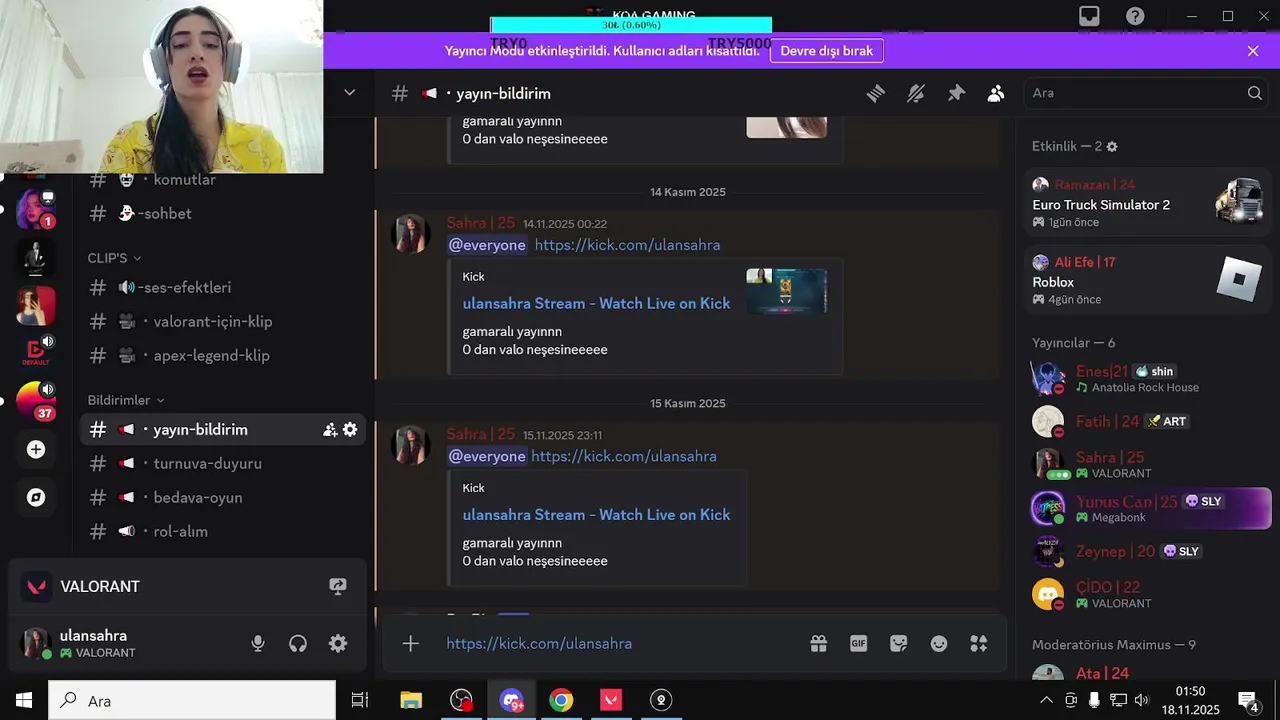Open notification center icon on taskbar
The width and height of the screenshot is (1280, 720).
[x=1248, y=700]
